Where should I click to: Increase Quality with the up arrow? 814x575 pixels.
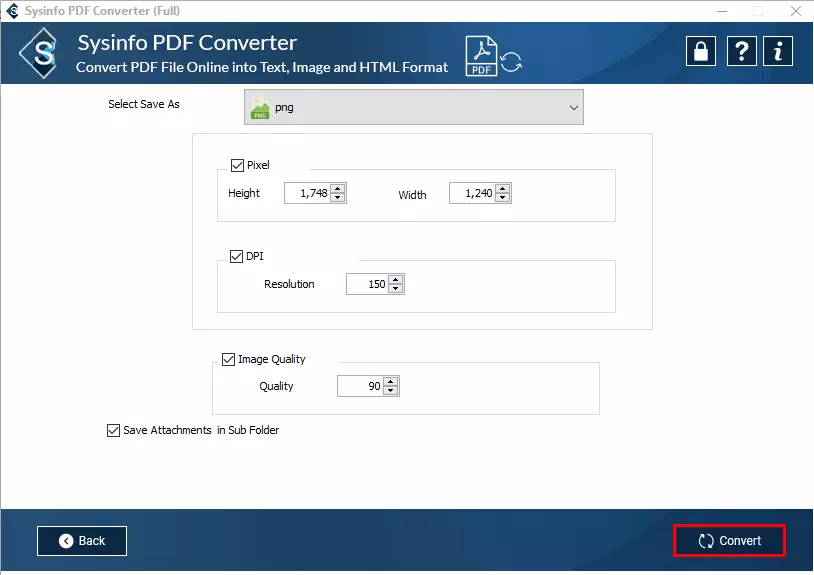click(390, 381)
